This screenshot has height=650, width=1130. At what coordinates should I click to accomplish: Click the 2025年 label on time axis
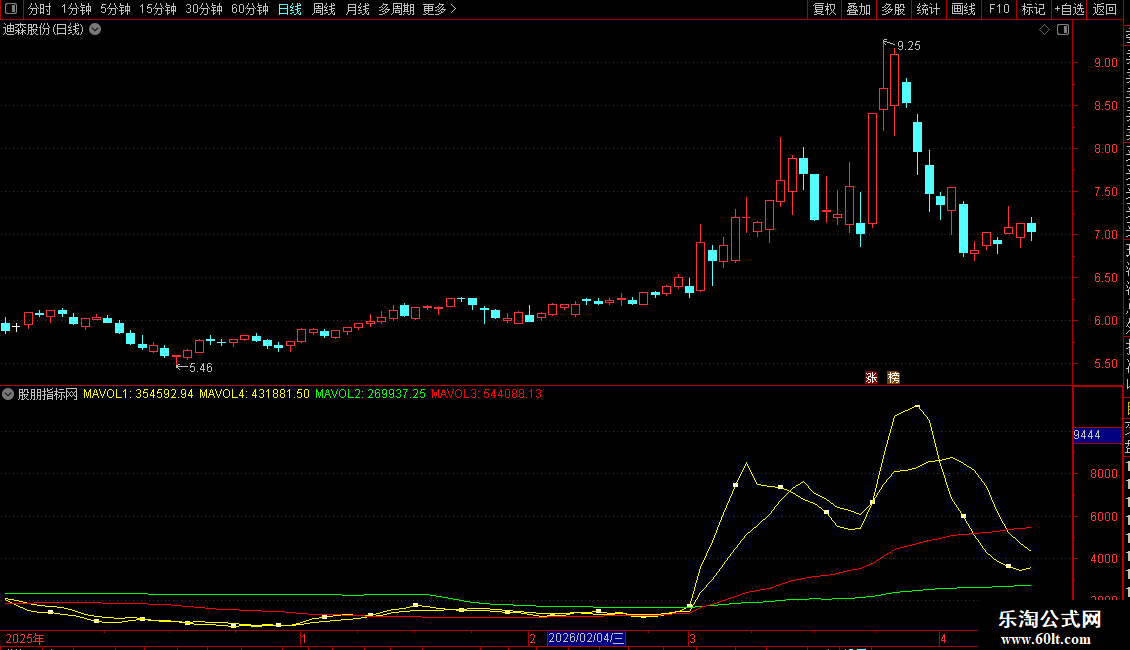[25, 638]
